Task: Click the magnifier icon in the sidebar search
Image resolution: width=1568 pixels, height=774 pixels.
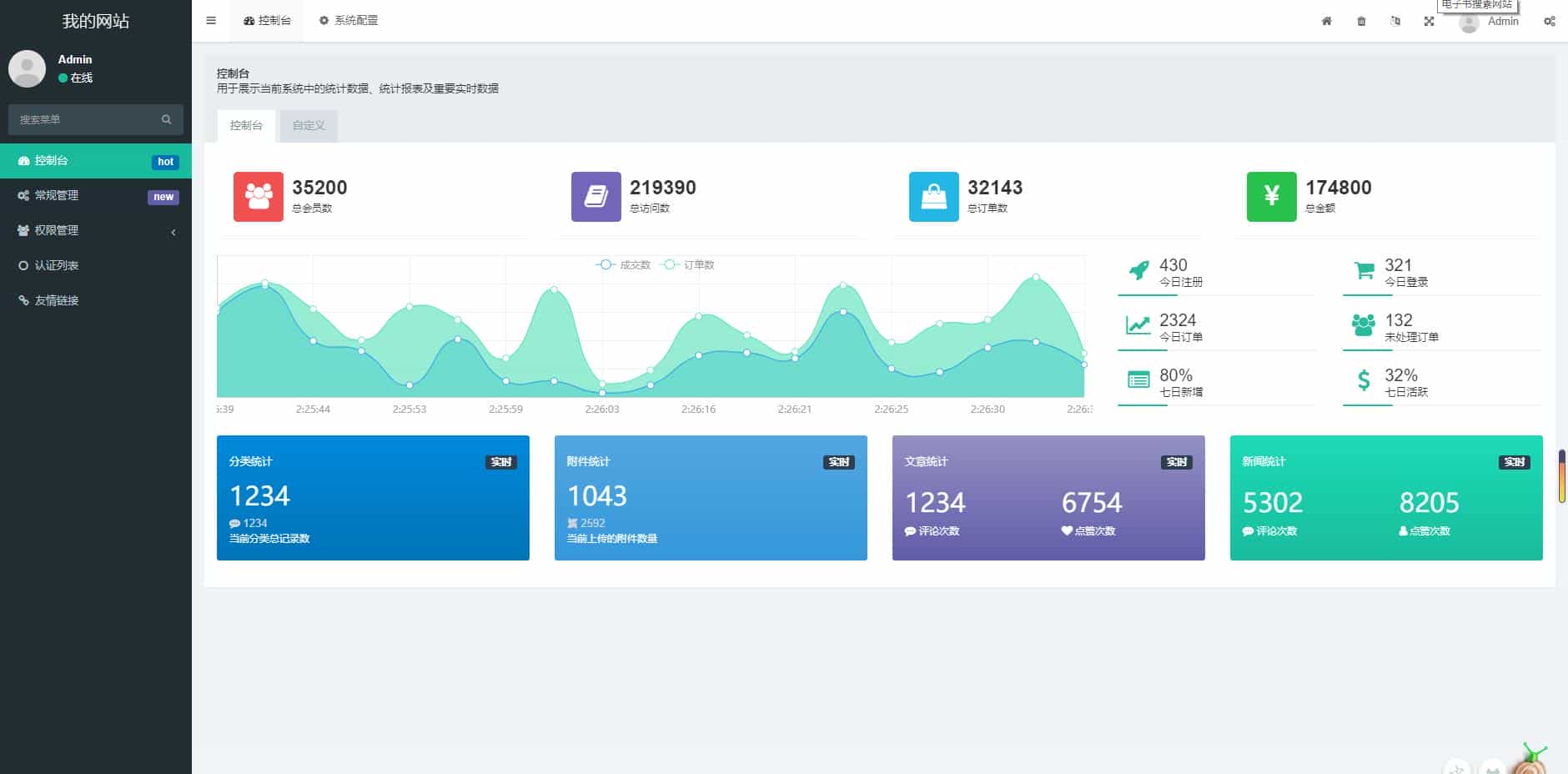Action: pyautogui.click(x=166, y=119)
